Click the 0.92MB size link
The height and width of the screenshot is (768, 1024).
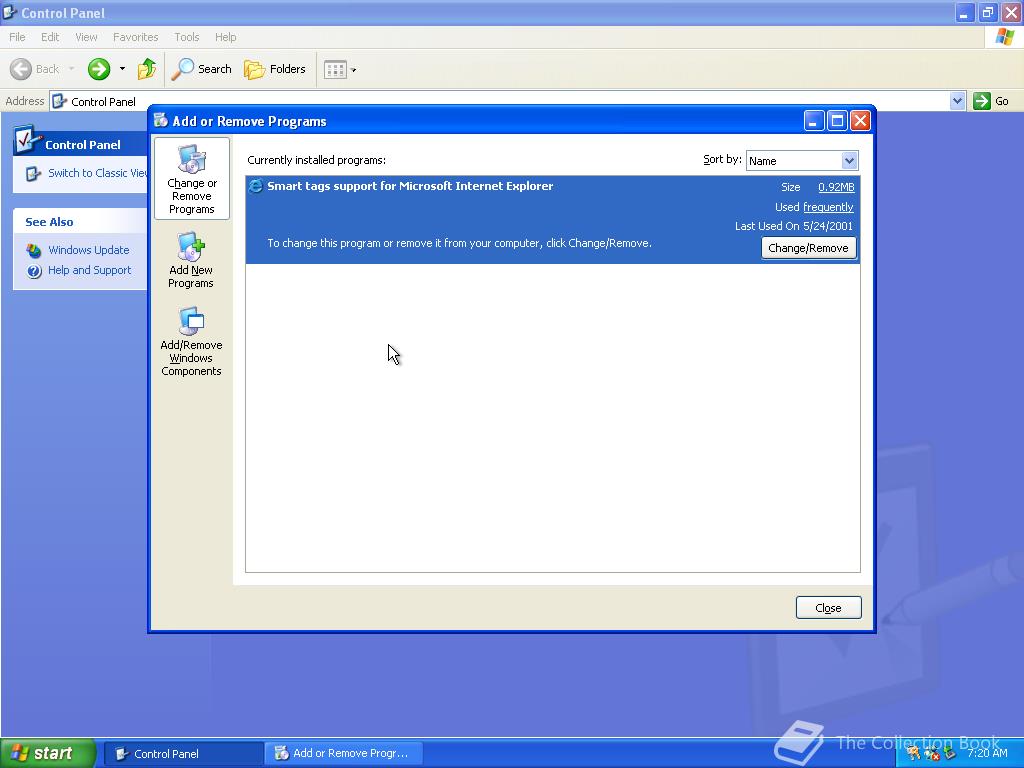(x=836, y=187)
